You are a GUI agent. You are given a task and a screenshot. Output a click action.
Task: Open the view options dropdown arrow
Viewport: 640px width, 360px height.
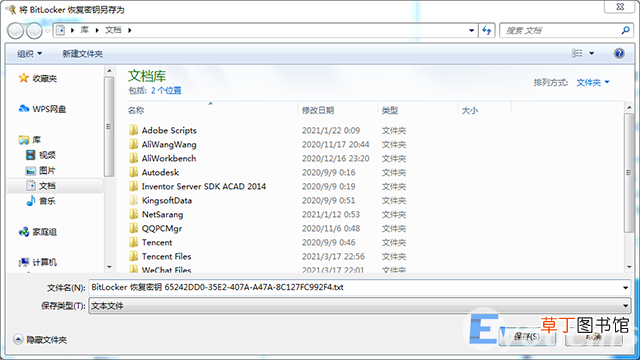[x=591, y=53]
